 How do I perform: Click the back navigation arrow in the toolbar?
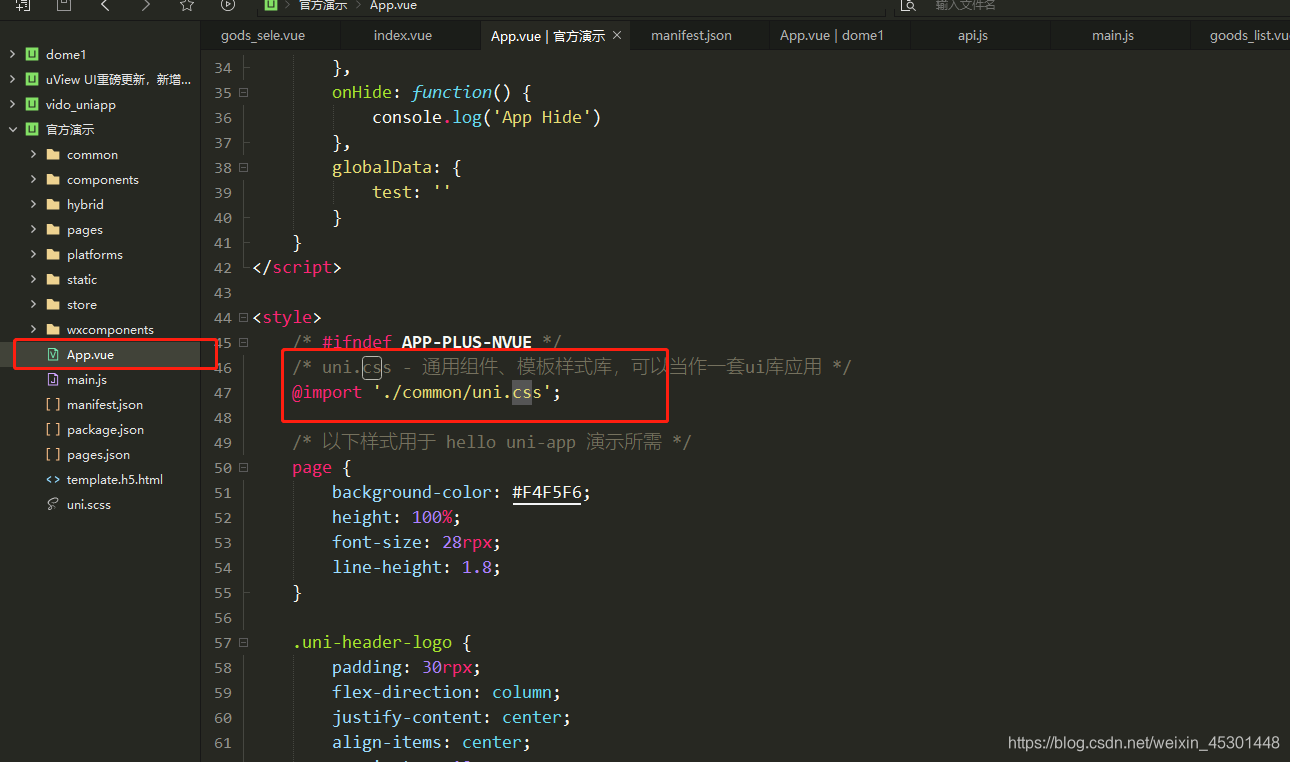click(106, 5)
